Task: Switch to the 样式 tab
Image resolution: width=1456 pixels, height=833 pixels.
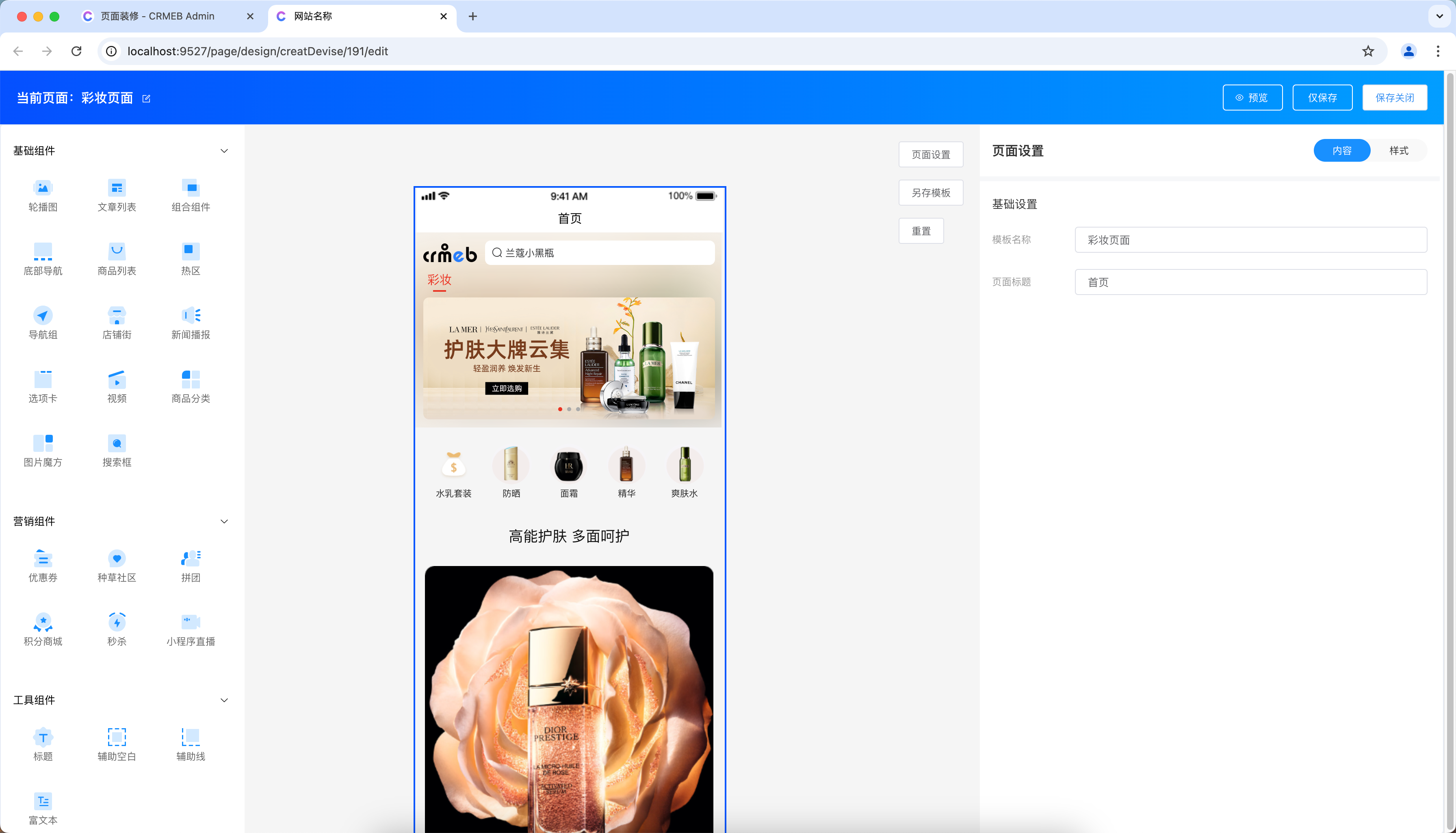Action: pyautogui.click(x=1399, y=150)
